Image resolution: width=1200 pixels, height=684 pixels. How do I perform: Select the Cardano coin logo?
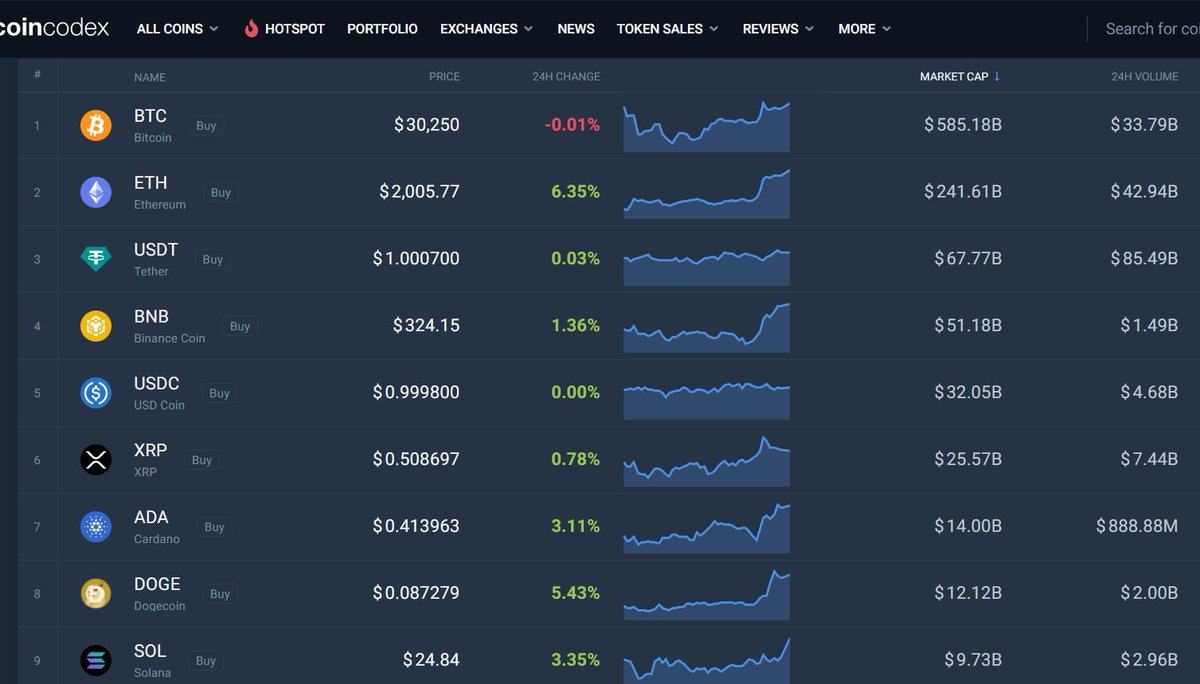pos(95,526)
